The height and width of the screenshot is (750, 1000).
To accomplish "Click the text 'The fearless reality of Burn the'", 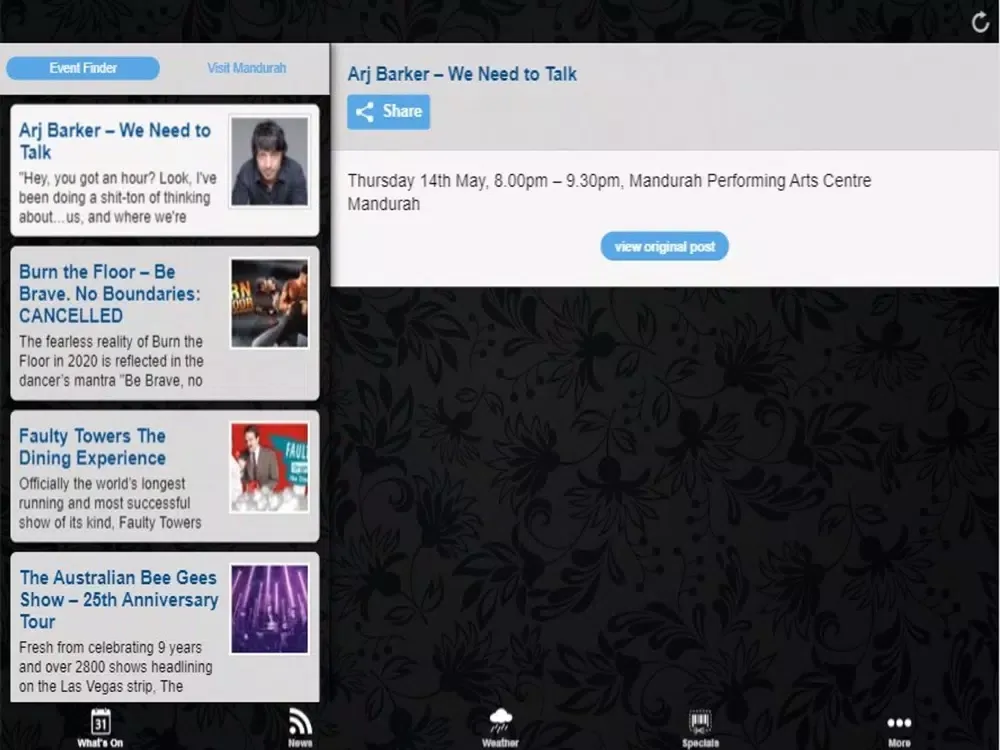I will [111, 342].
